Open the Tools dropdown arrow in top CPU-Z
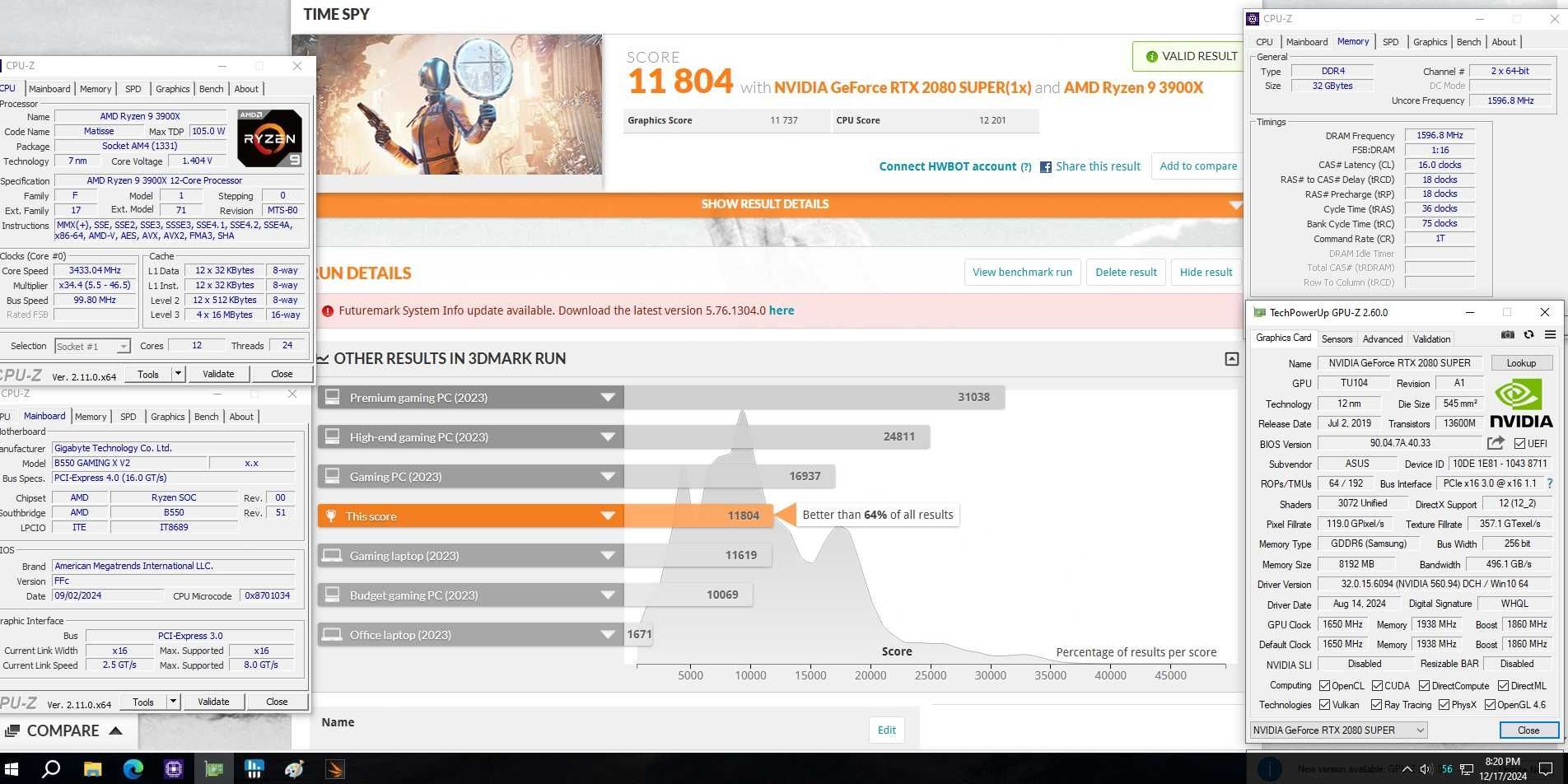 click(x=177, y=374)
